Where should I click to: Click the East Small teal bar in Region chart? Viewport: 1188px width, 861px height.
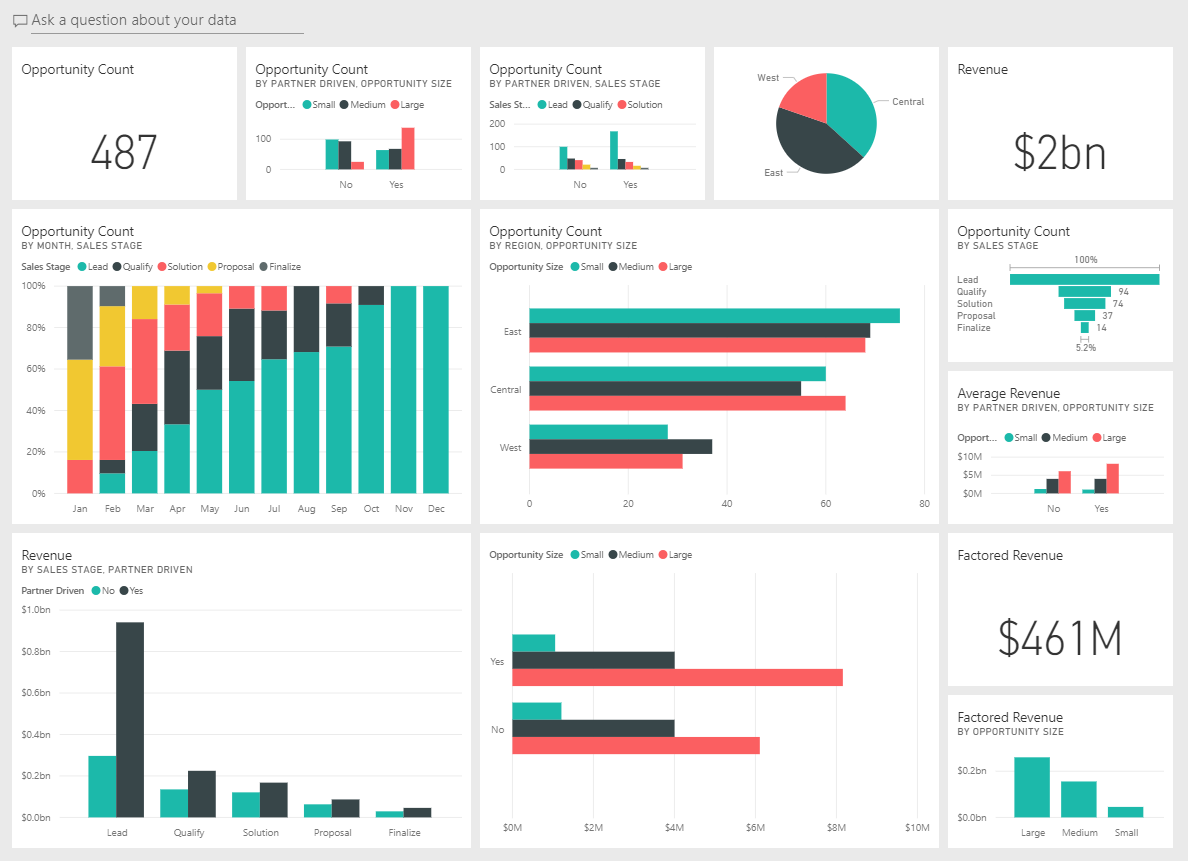pos(714,316)
